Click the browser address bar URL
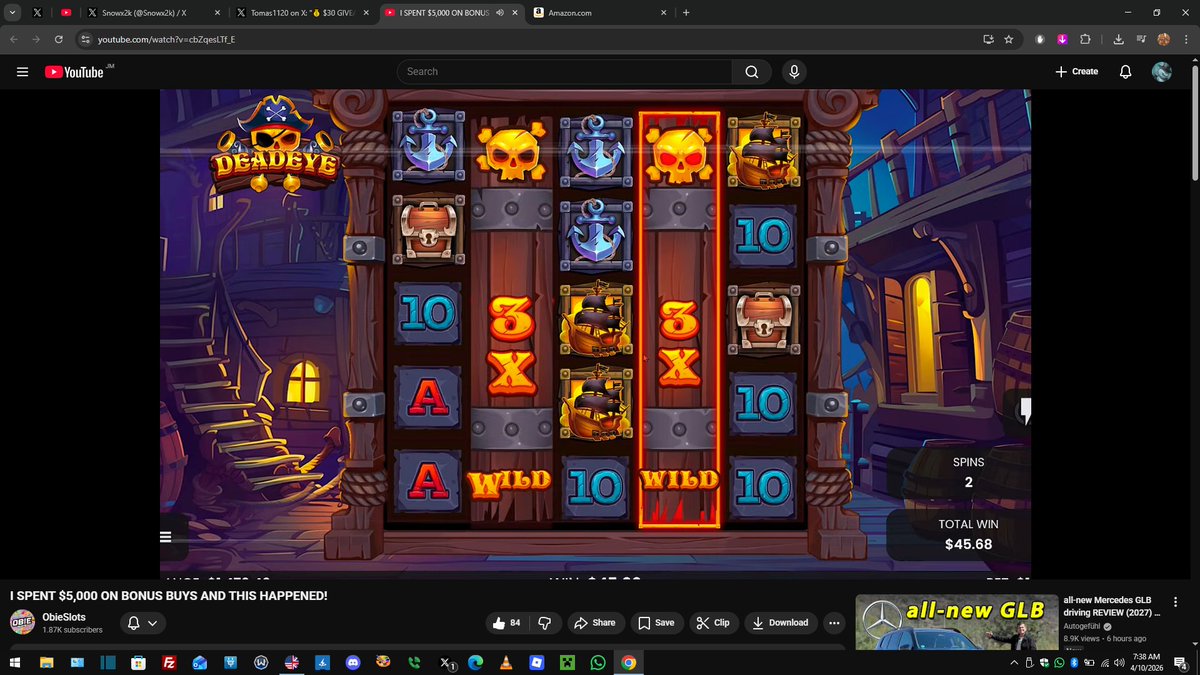 166,39
